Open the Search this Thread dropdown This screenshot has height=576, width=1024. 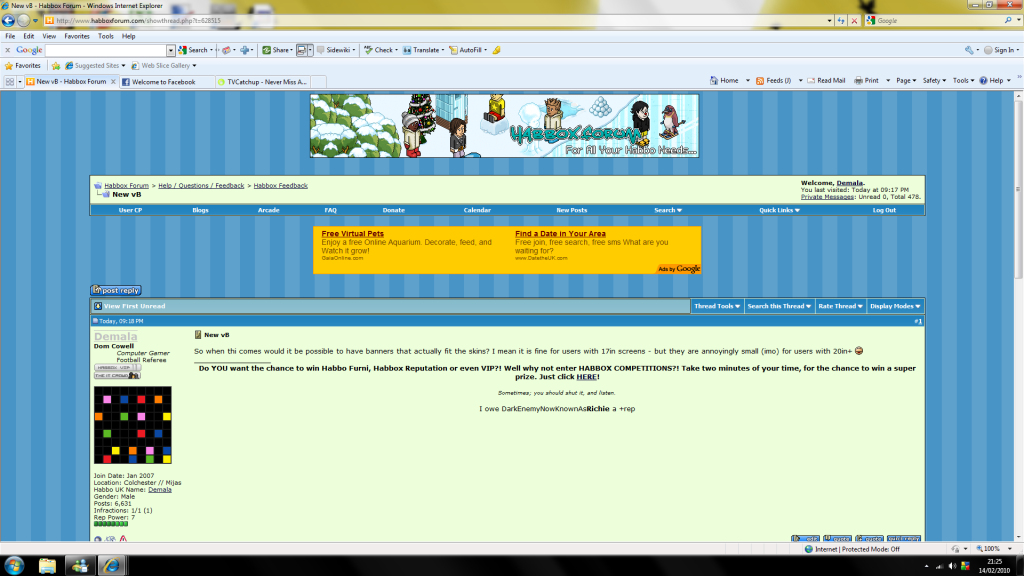(x=778, y=306)
